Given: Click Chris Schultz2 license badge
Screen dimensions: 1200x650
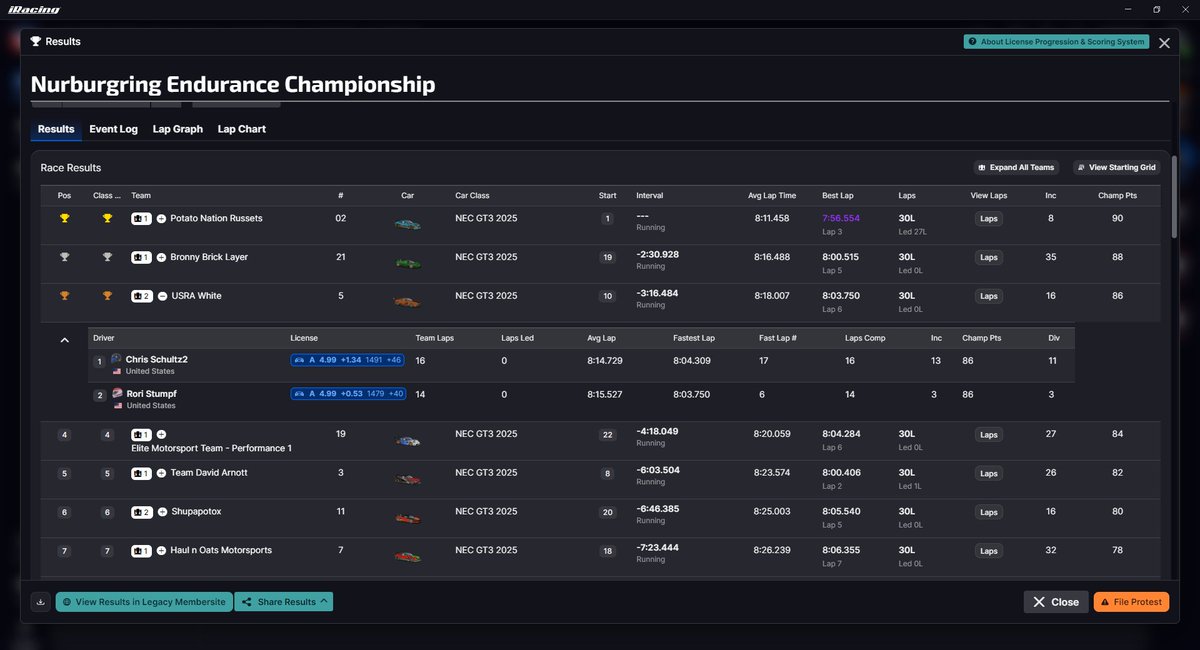Looking at the screenshot, I should (x=347, y=360).
